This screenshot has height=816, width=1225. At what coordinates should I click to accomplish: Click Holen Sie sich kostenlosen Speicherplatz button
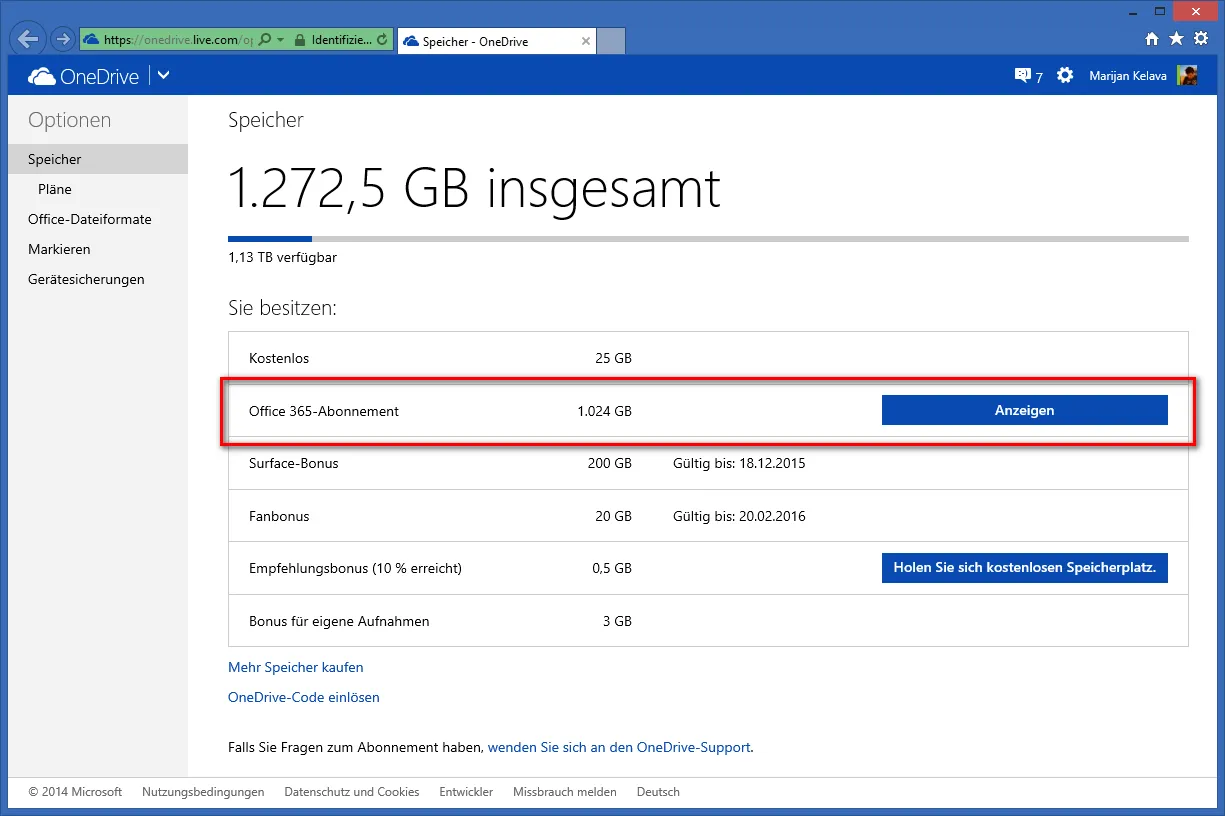click(x=1024, y=568)
